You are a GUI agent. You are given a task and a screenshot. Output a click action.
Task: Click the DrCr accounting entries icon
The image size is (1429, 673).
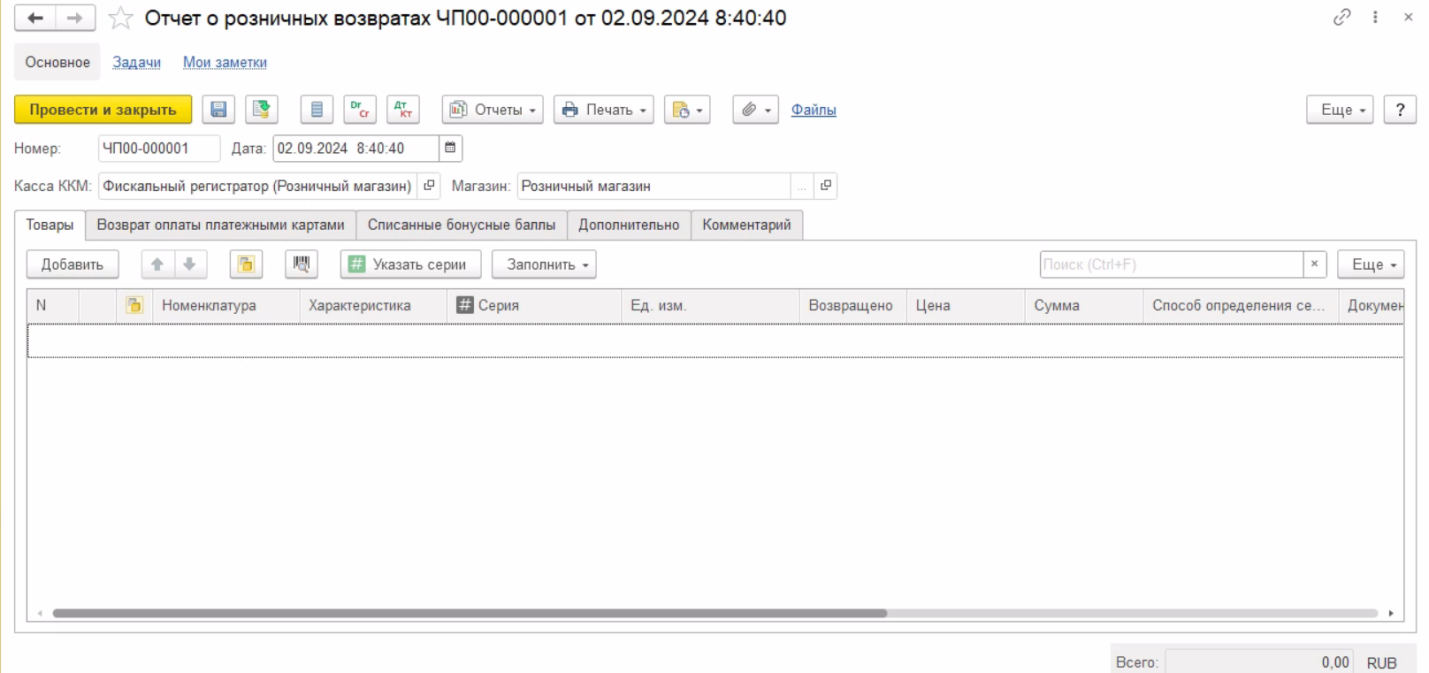359,110
